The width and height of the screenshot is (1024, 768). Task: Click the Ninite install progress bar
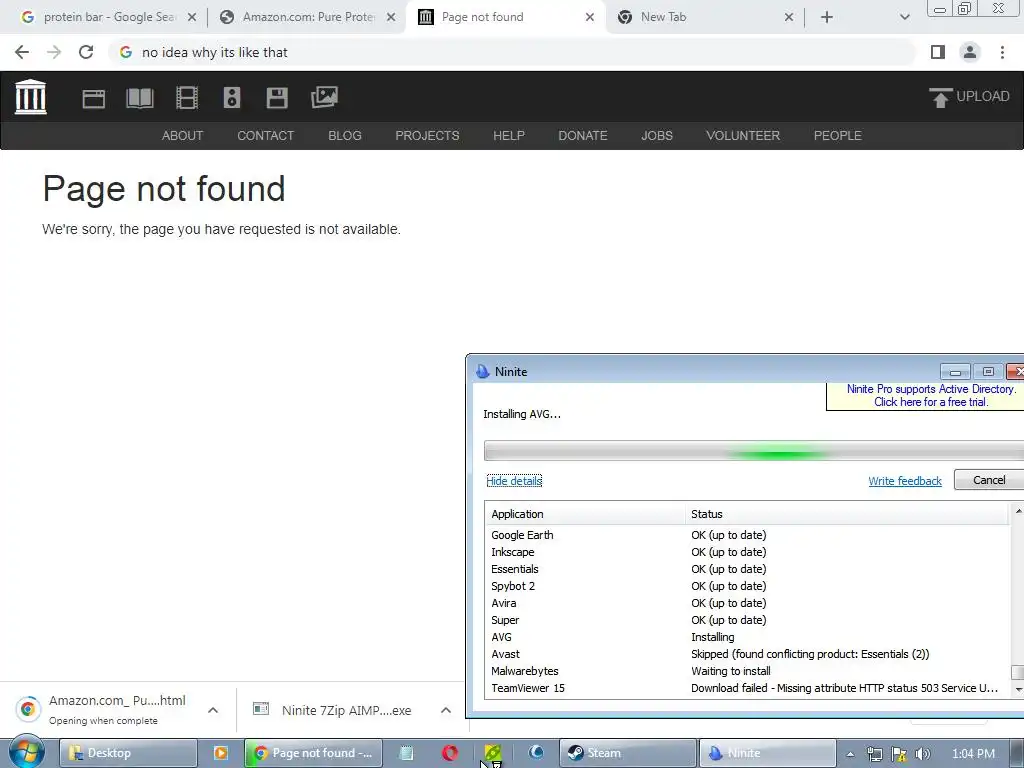[754, 451]
